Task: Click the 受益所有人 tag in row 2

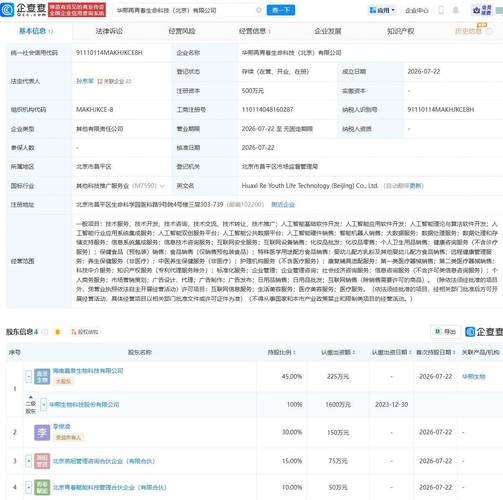Action: click(68, 437)
